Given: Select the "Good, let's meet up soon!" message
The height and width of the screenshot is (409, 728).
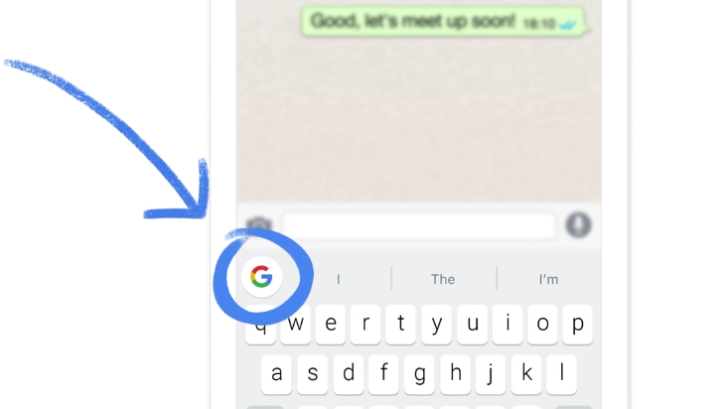Looking at the screenshot, I should point(443,21).
